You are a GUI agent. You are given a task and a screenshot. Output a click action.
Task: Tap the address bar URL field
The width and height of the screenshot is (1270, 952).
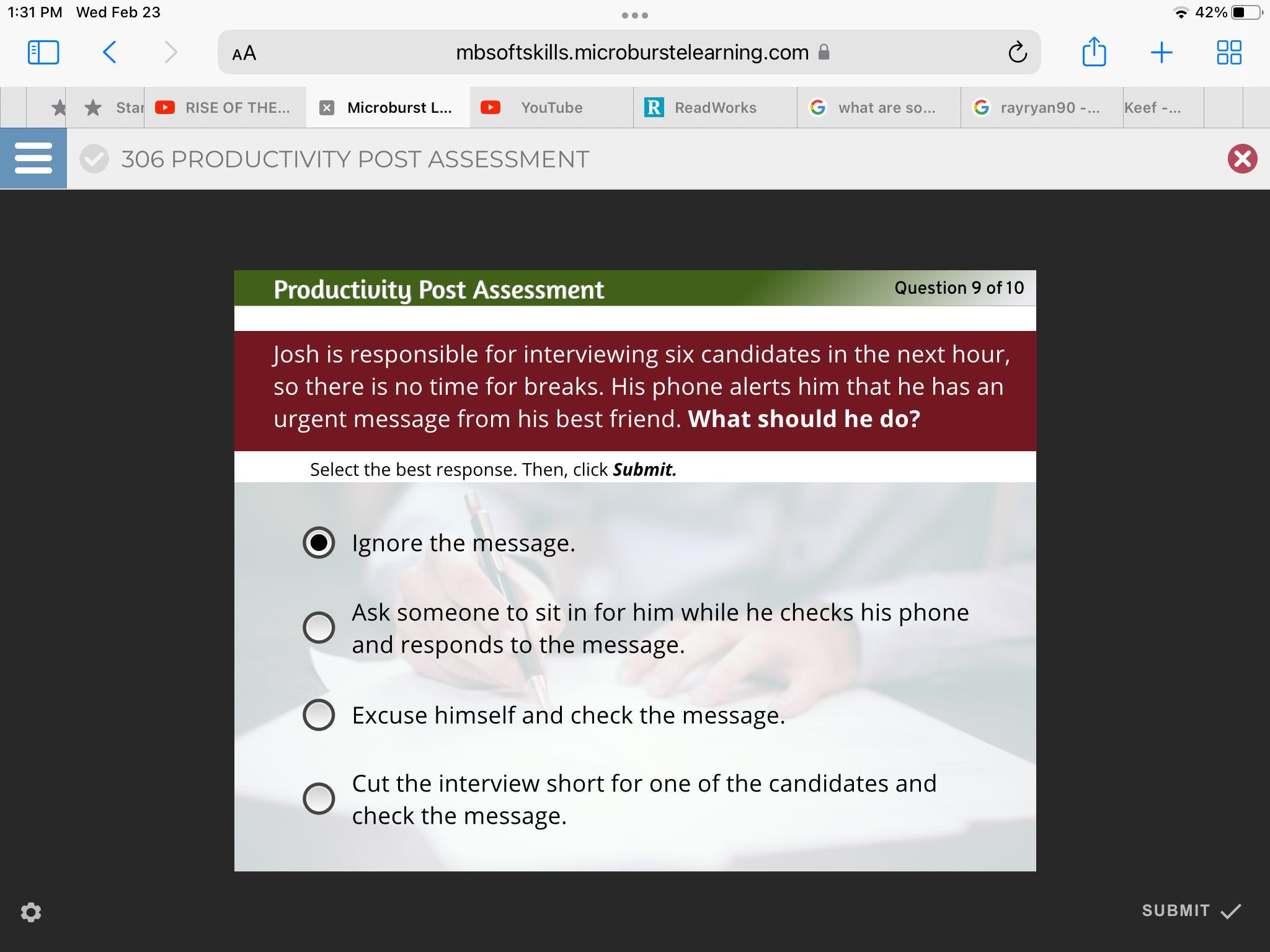631,53
